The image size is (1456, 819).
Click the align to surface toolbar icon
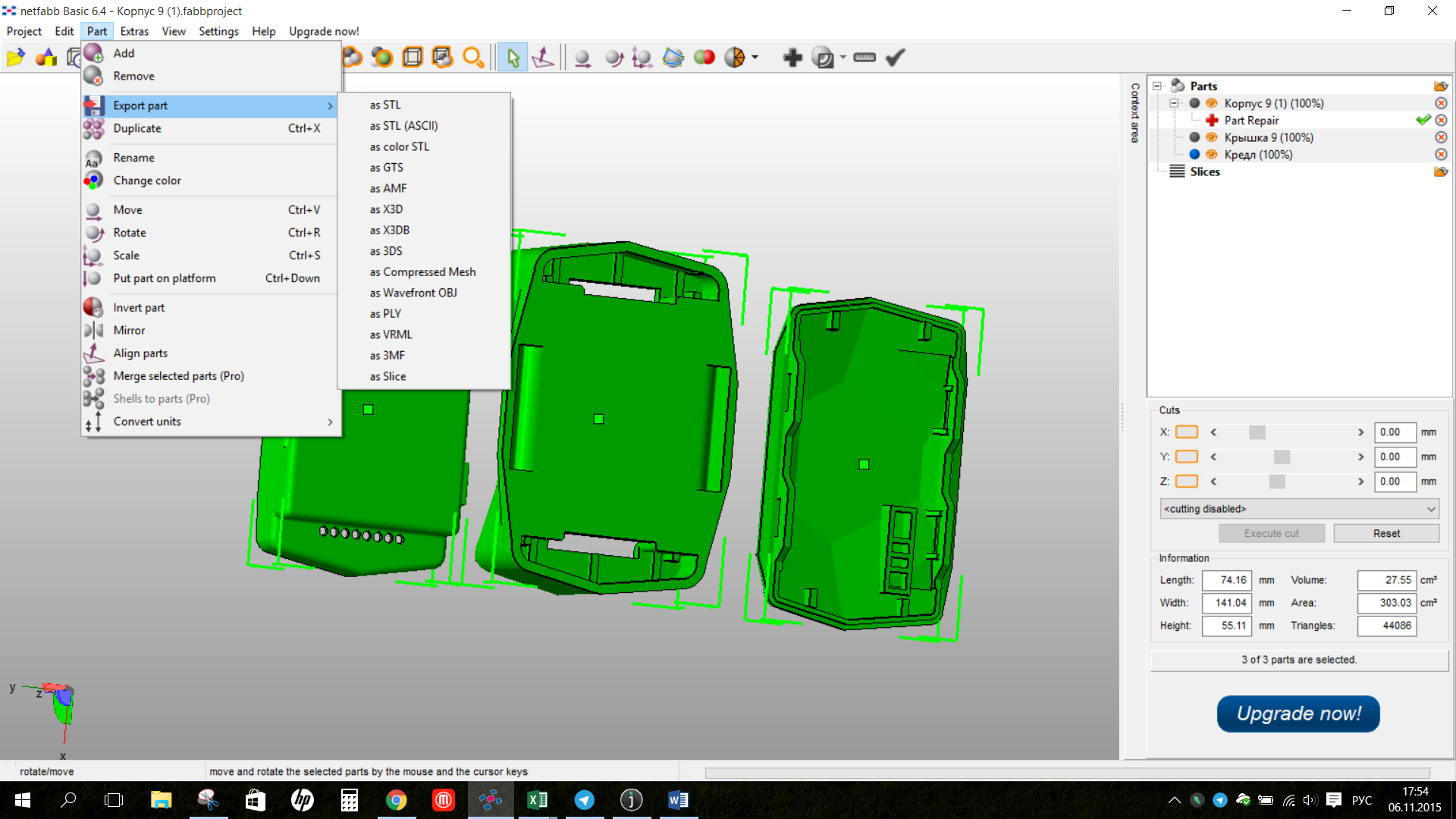pos(543,57)
